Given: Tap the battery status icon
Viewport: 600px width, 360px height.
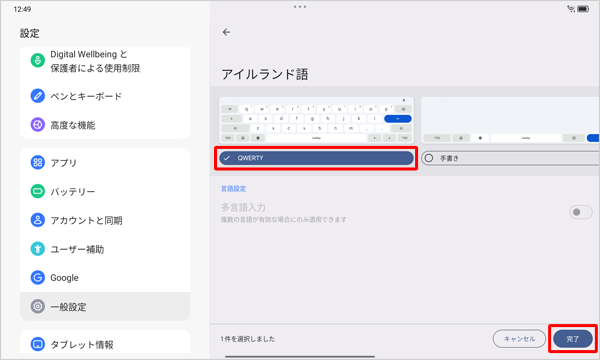Looking at the screenshot, I should click(583, 9).
